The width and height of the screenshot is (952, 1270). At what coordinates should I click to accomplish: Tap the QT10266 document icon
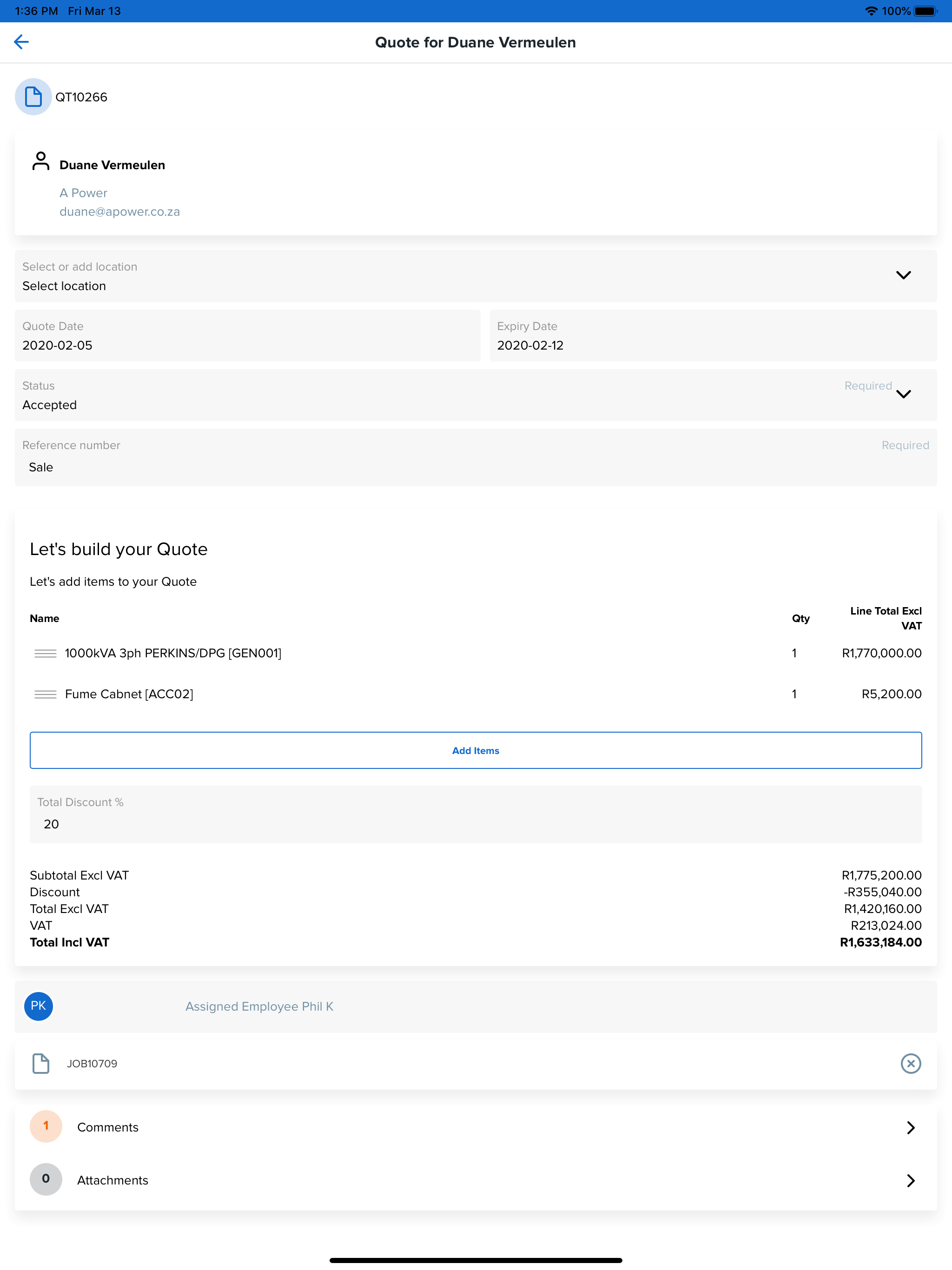[x=33, y=96]
